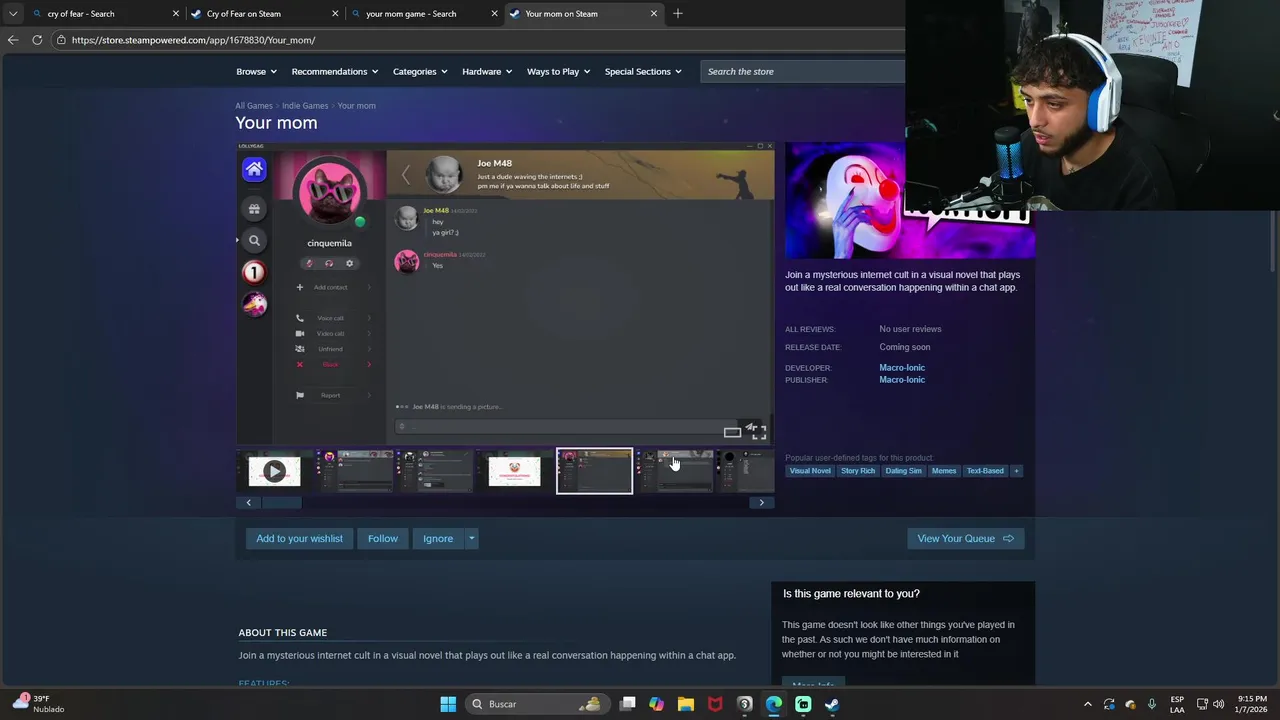The width and height of the screenshot is (1280, 720).
Task: Select the third screenshot thumbnail
Action: click(x=434, y=471)
